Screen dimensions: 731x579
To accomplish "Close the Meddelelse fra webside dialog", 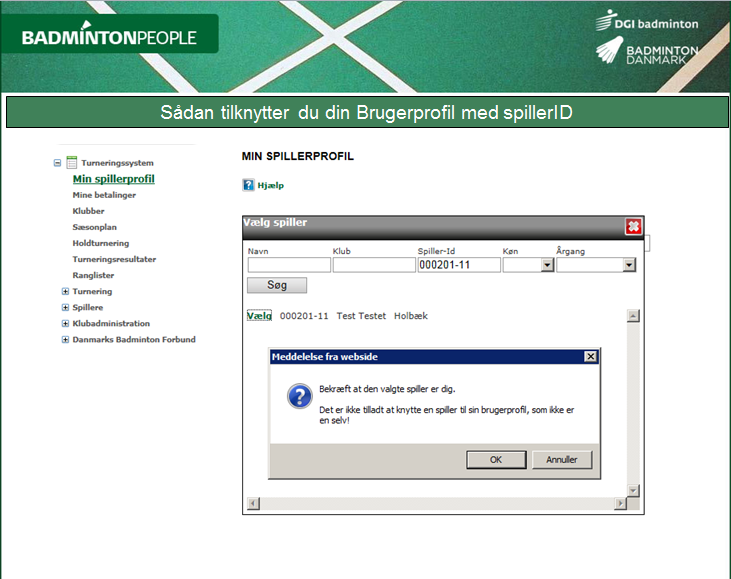I will (590, 357).
